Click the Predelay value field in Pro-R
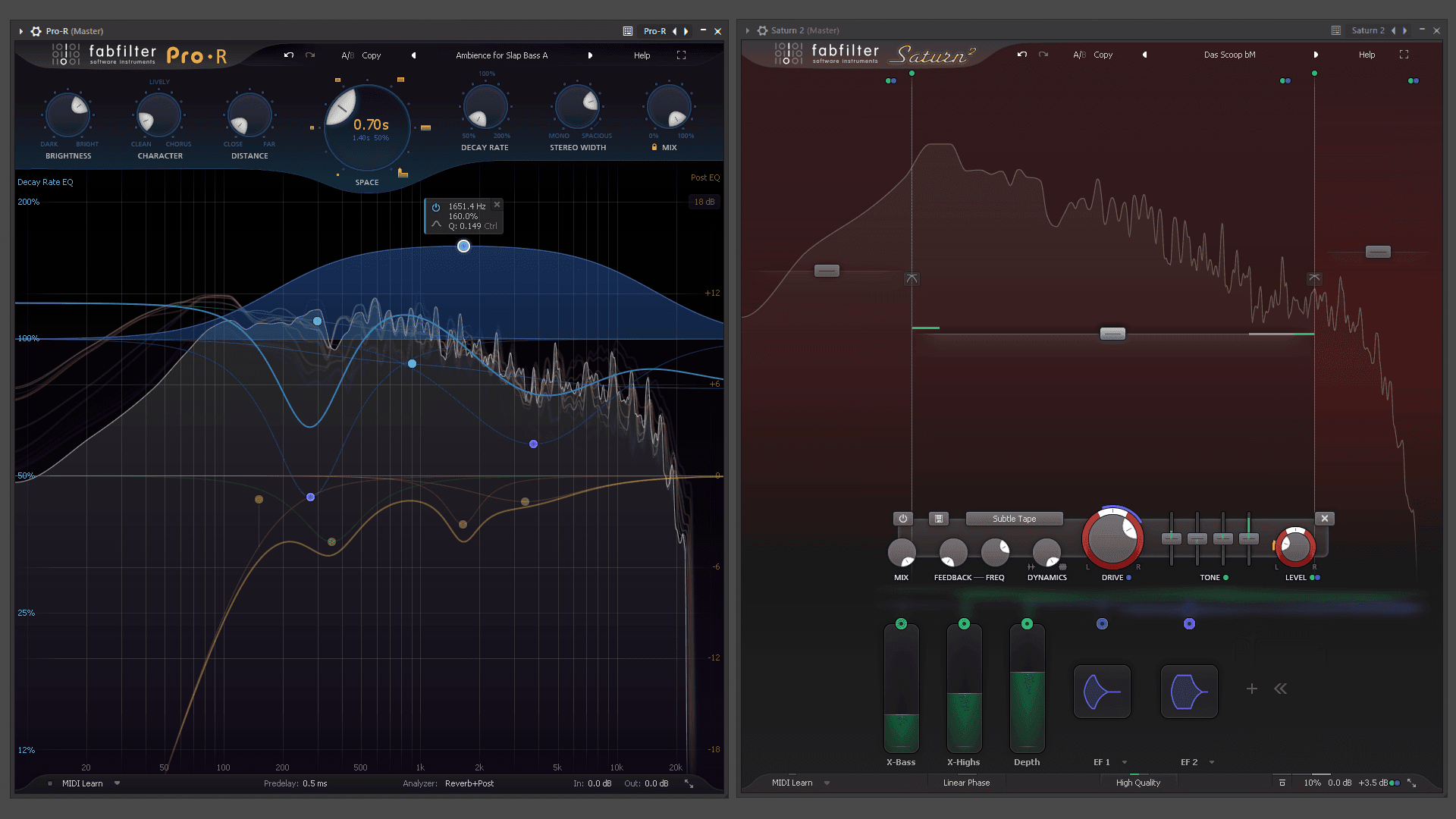This screenshot has height=819, width=1456. 313,783
